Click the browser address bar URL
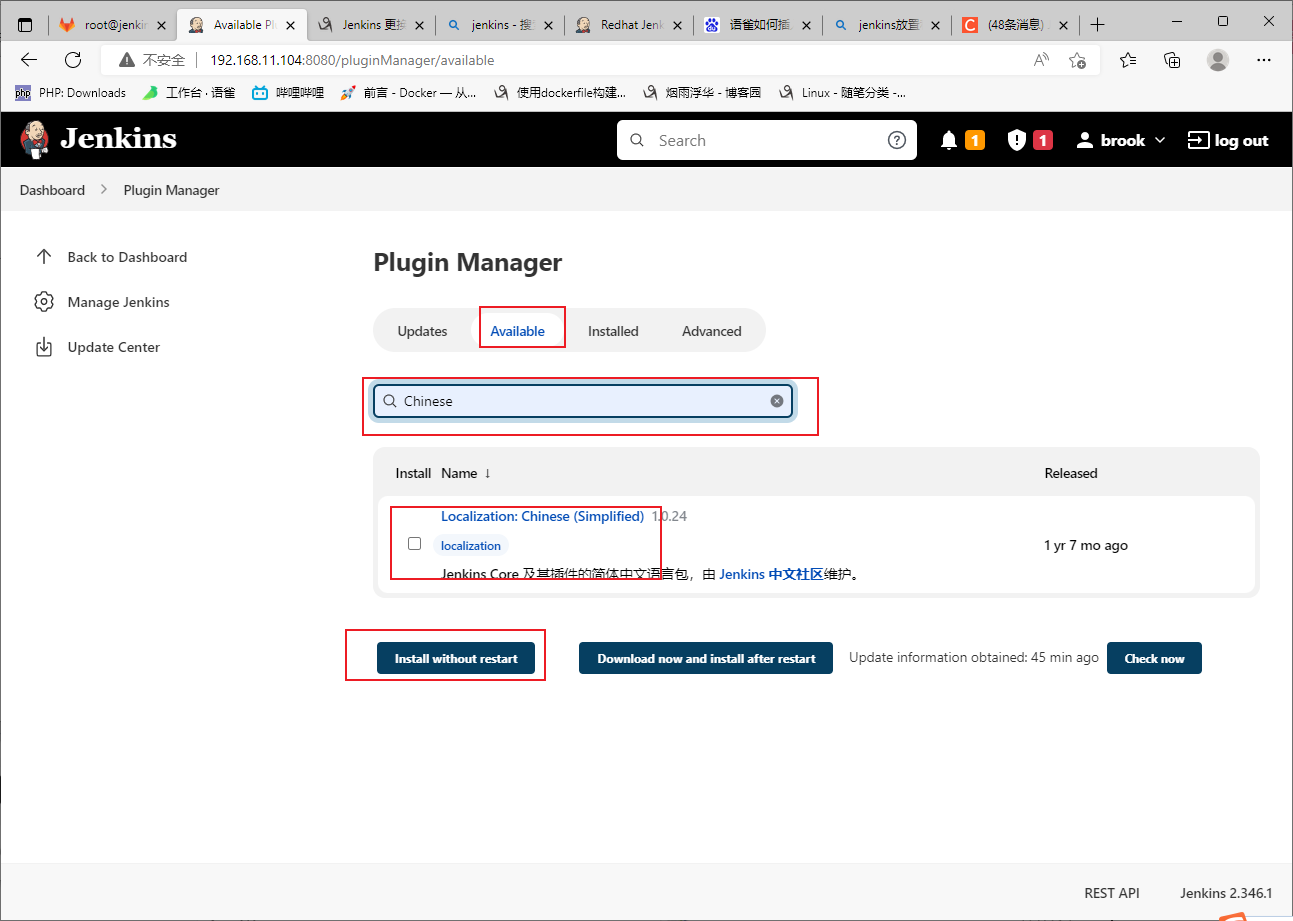The width and height of the screenshot is (1293, 921). pos(352,60)
